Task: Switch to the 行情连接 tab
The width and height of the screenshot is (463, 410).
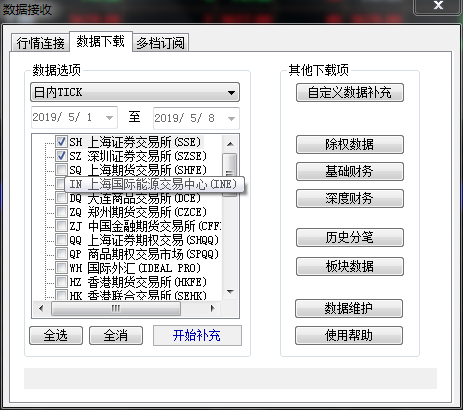Action: click(x=40, y=43)
